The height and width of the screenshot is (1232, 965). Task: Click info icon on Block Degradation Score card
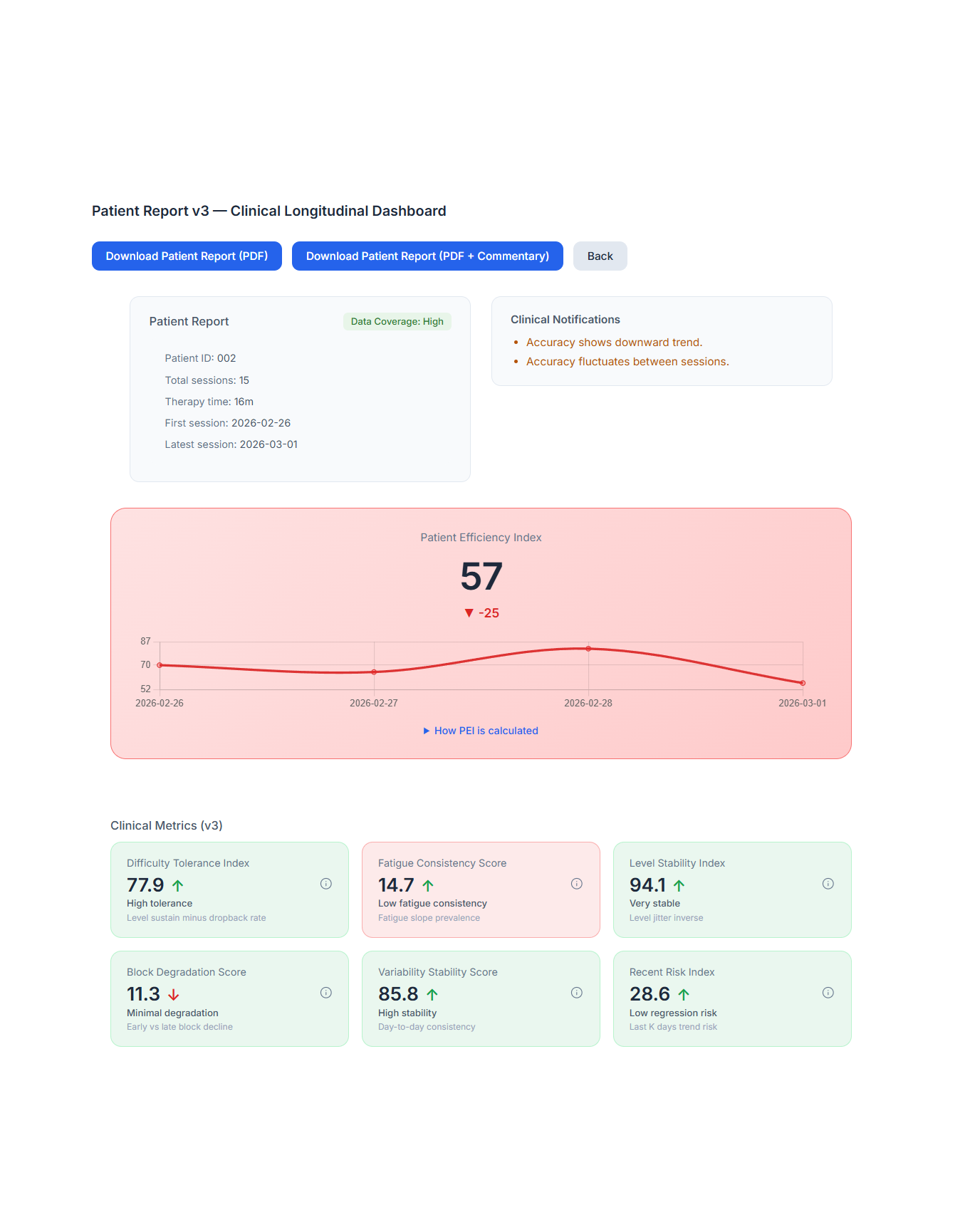click(x=326, y=993)
